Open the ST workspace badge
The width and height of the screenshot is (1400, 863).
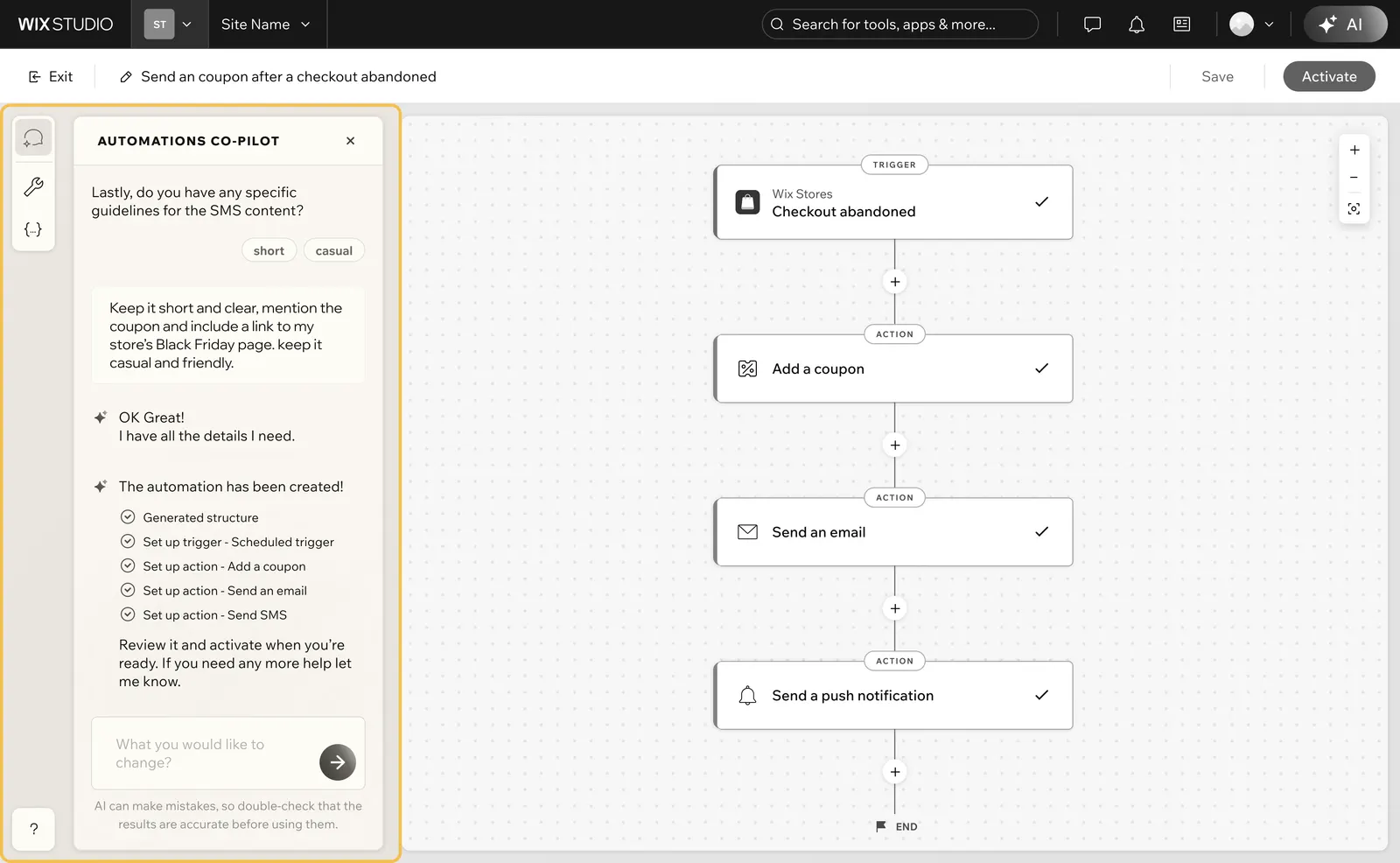159,25
